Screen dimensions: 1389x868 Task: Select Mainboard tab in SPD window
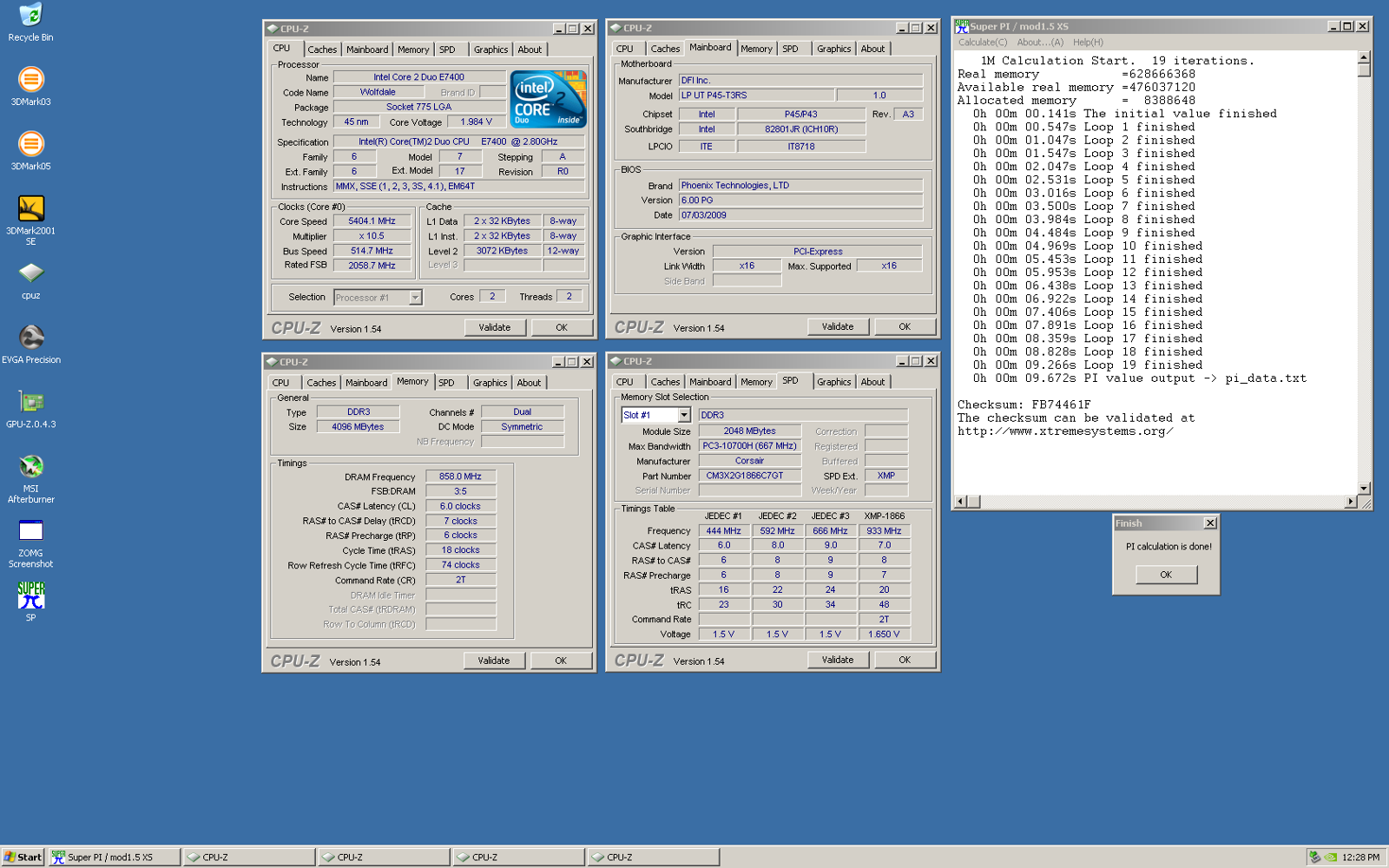710,382
